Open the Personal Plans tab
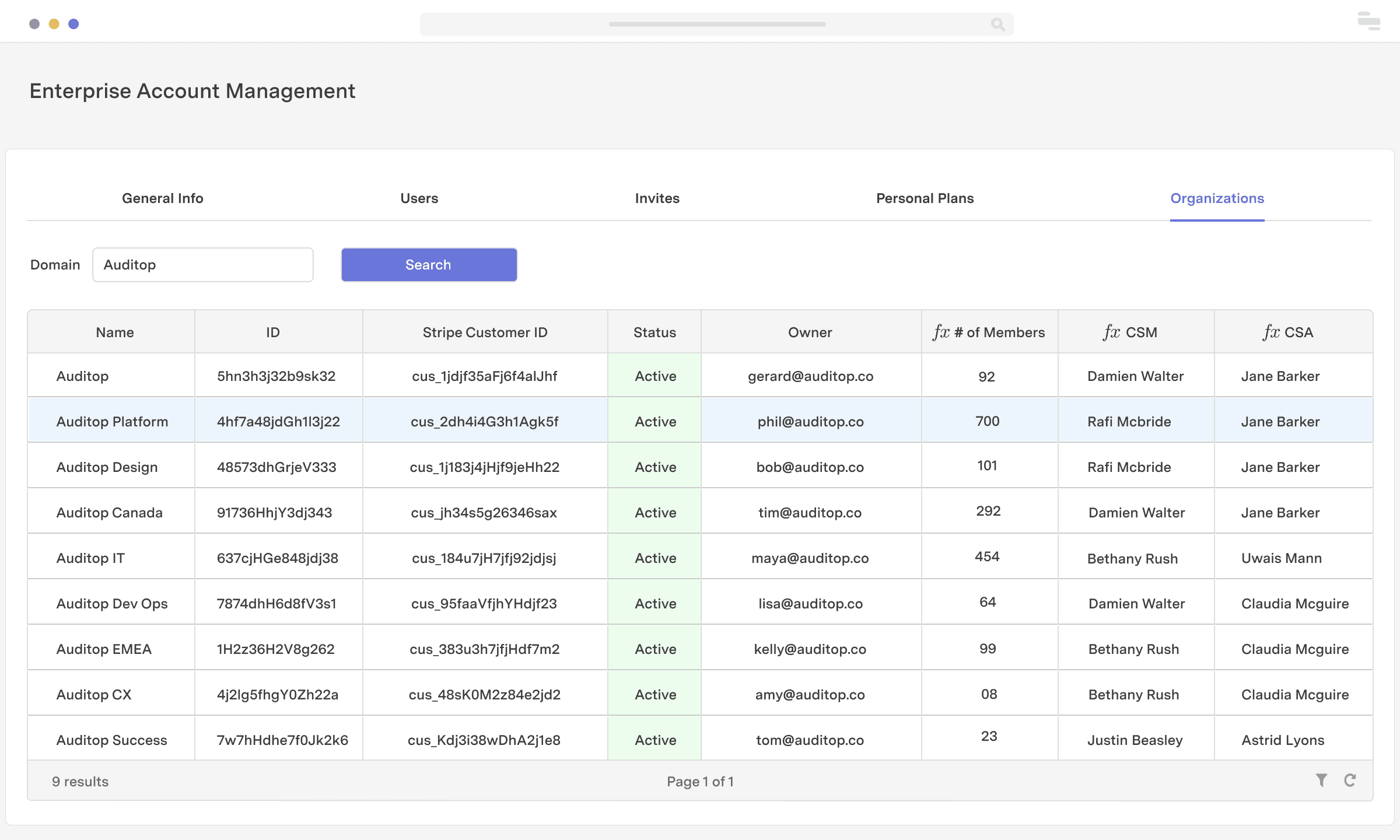1400x840 pixels. [924, 198]
